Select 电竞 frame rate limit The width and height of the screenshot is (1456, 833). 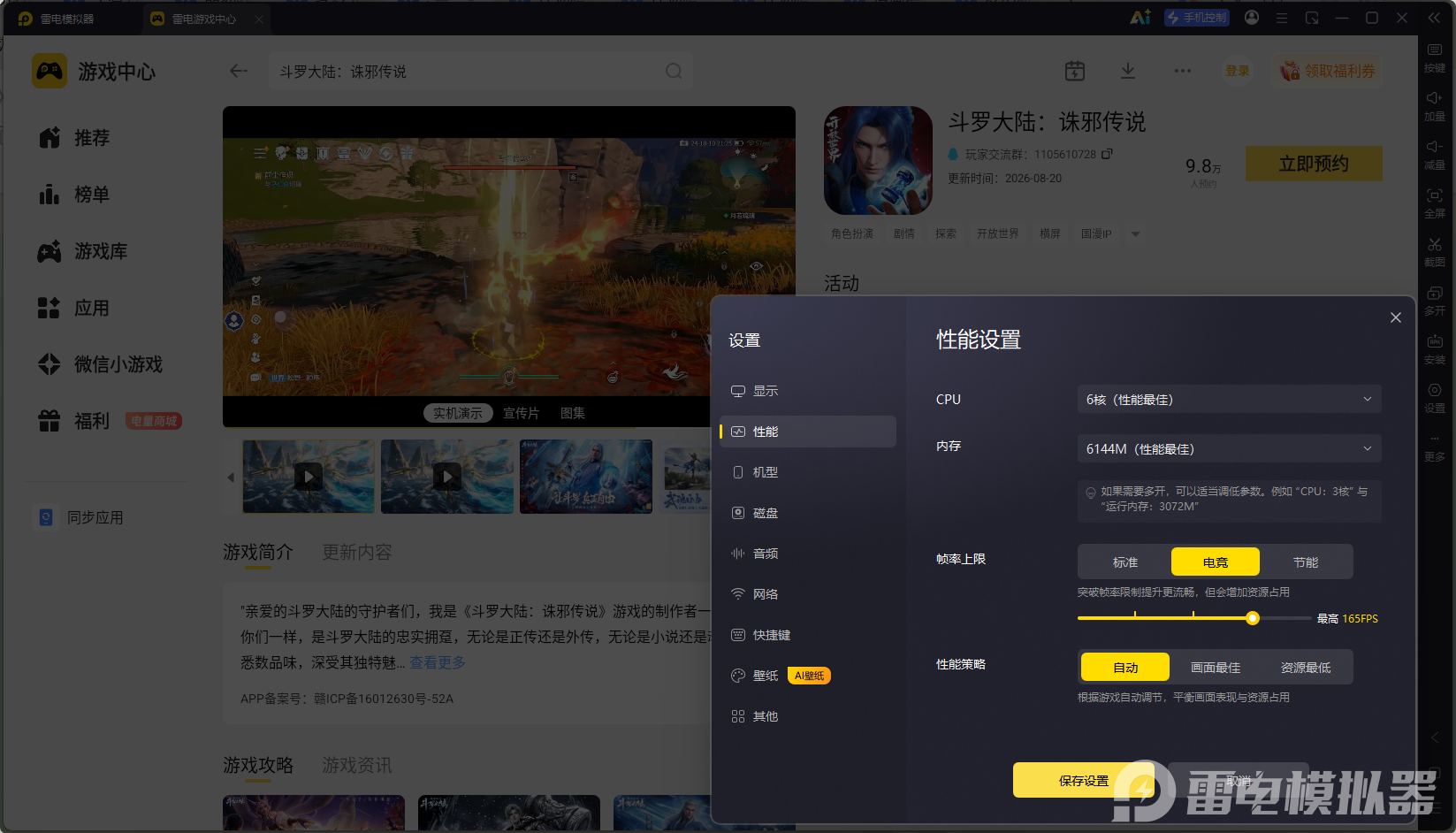(x=1216, y=562)
